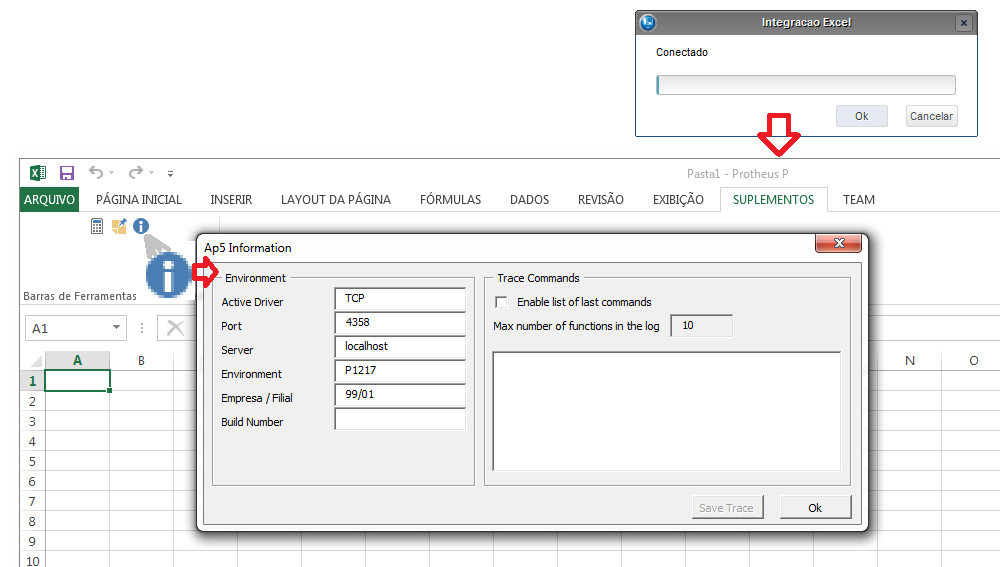Select row 10 header
The width and height of the screenshot is (1000, 567).
tap(33, 561)
